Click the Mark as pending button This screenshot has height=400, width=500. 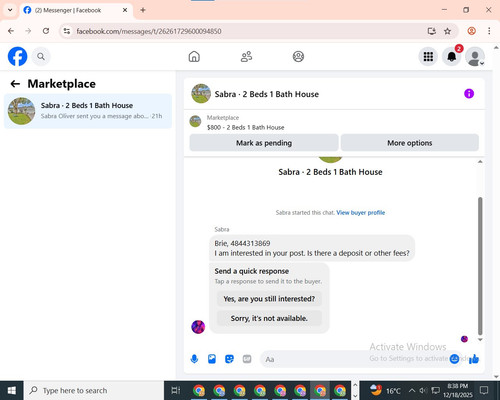pyautogui.click(x=264, y=143)
